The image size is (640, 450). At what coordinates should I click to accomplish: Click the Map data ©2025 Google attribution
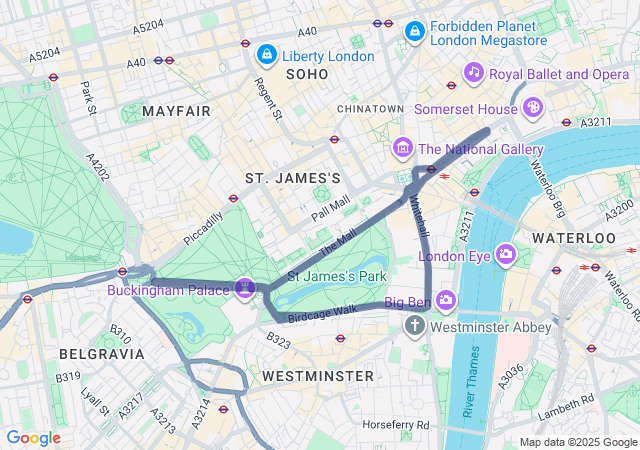(x=578, y=442)
